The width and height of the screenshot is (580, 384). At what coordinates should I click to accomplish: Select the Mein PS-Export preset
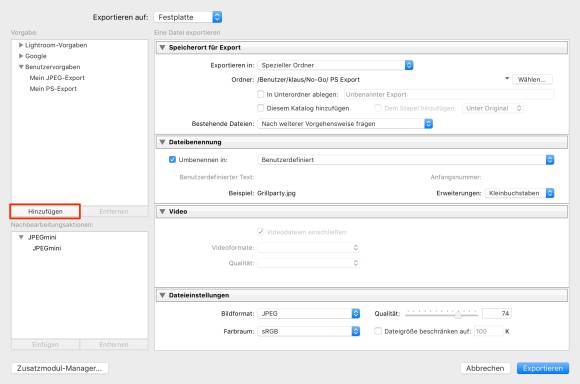point(53,89)
